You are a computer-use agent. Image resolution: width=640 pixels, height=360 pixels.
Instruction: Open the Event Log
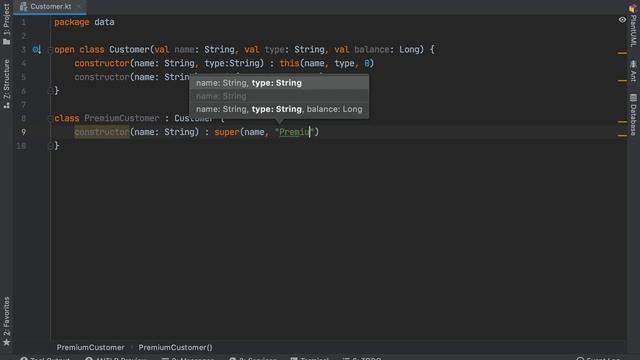598,358
